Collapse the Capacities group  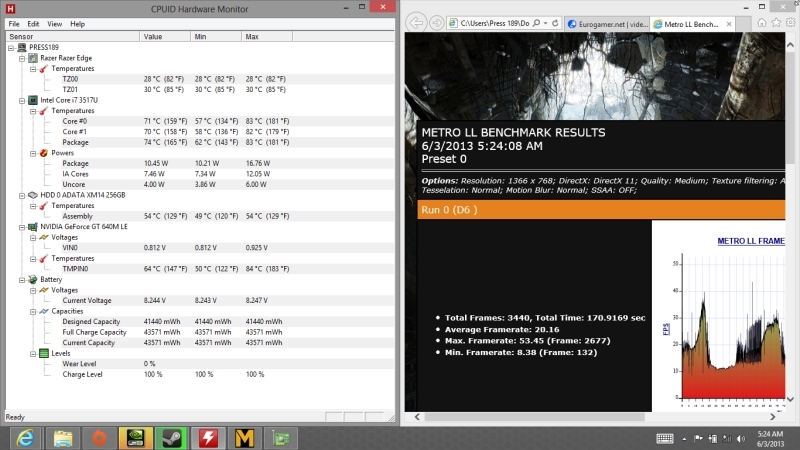tap(33, 311)
